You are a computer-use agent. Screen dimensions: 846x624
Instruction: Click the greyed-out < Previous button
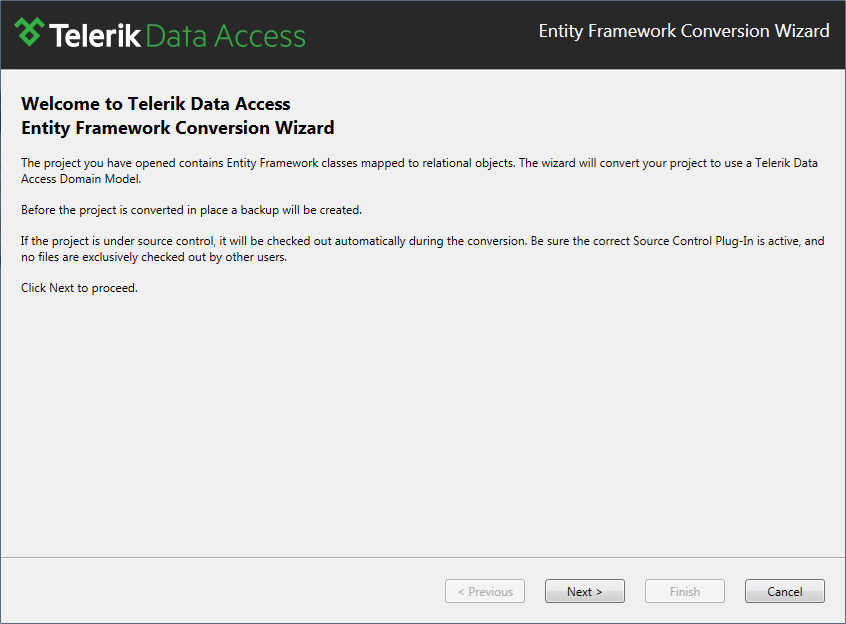point(485,591)
